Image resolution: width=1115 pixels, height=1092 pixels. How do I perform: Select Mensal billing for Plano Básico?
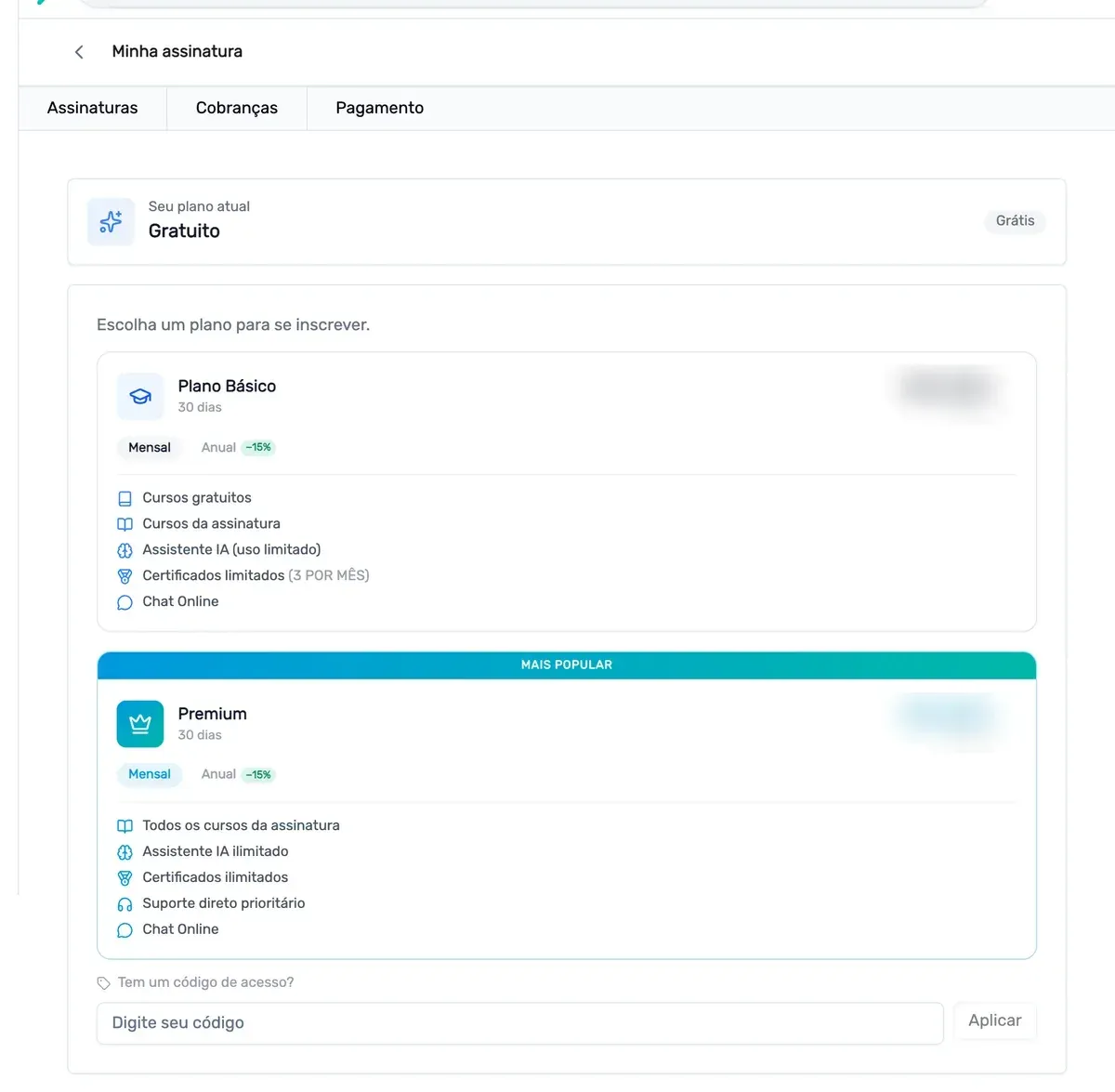pos(150,447)
